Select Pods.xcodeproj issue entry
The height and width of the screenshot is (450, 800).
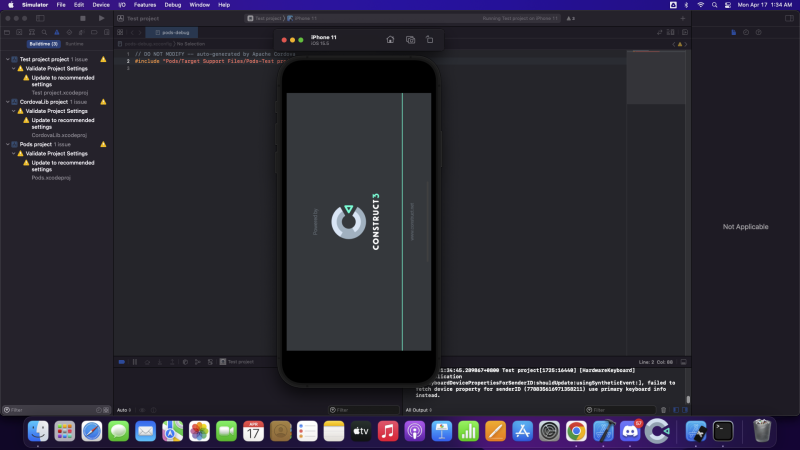tap(51, 178)
